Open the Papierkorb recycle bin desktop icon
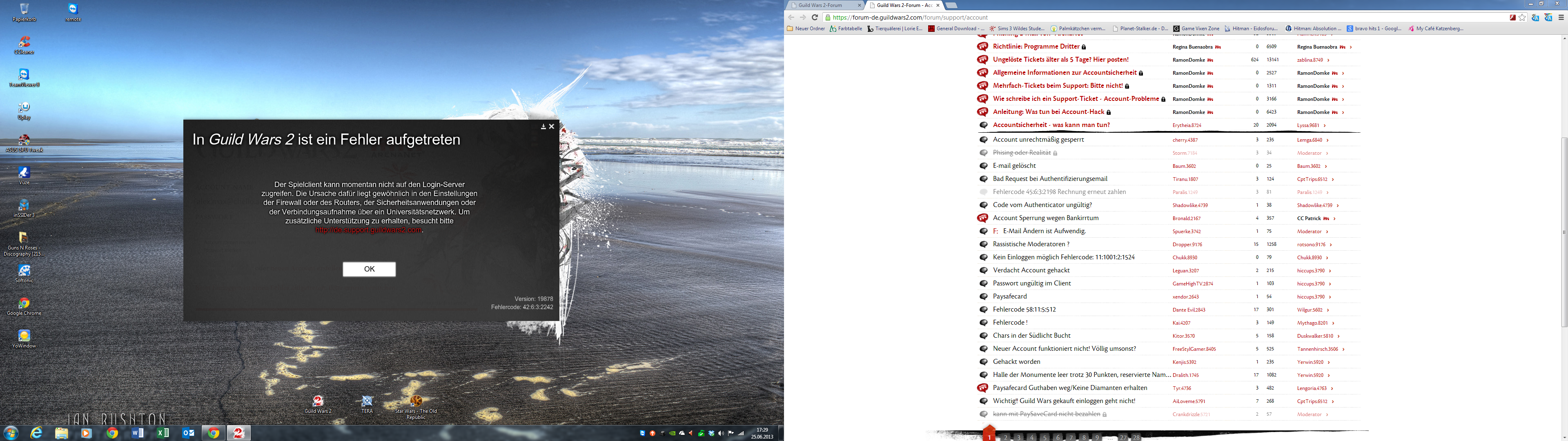This screenshot has height=441, width=1568. click(24, 11)
